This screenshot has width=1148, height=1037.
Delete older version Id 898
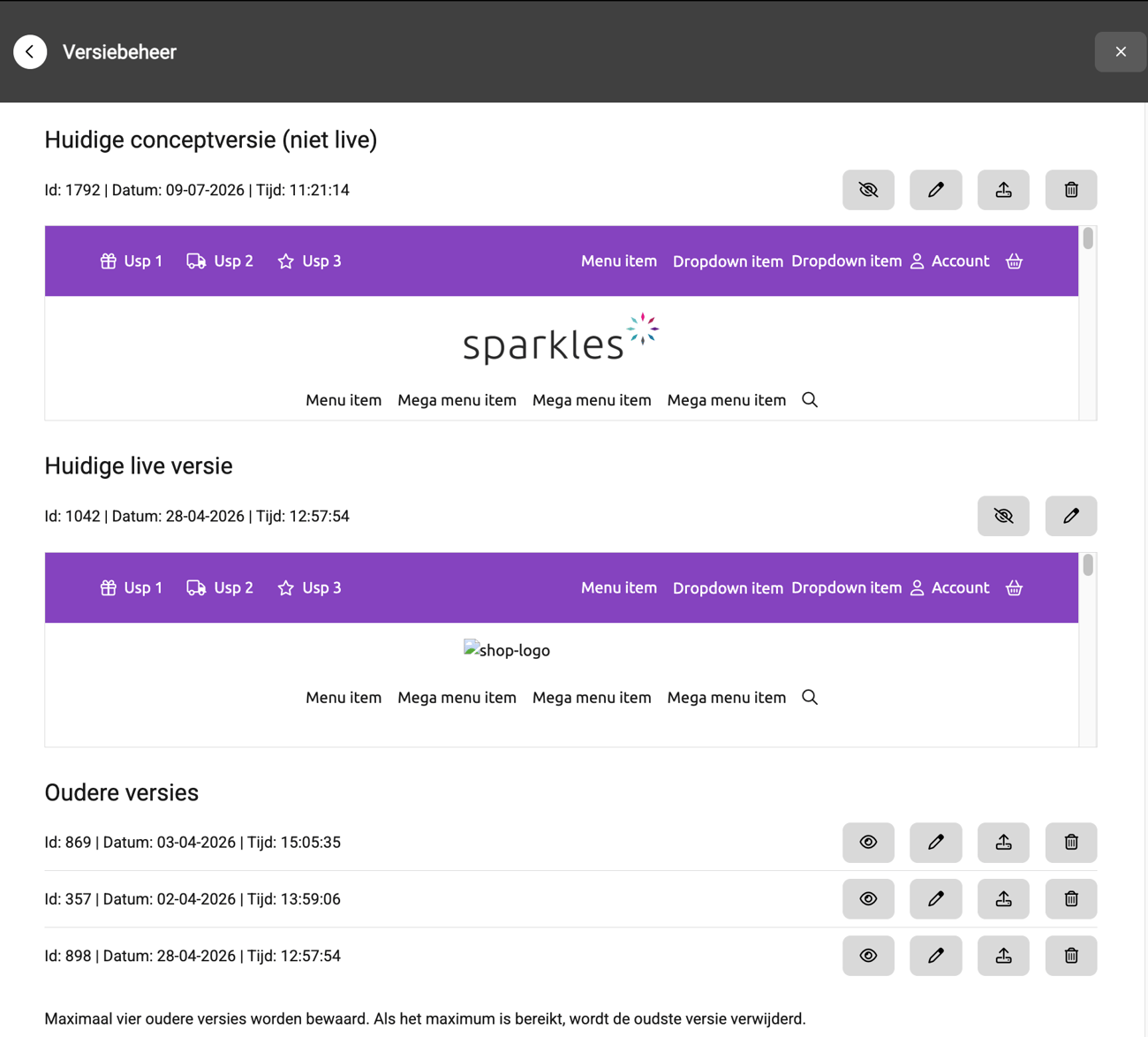(1071, 956)
